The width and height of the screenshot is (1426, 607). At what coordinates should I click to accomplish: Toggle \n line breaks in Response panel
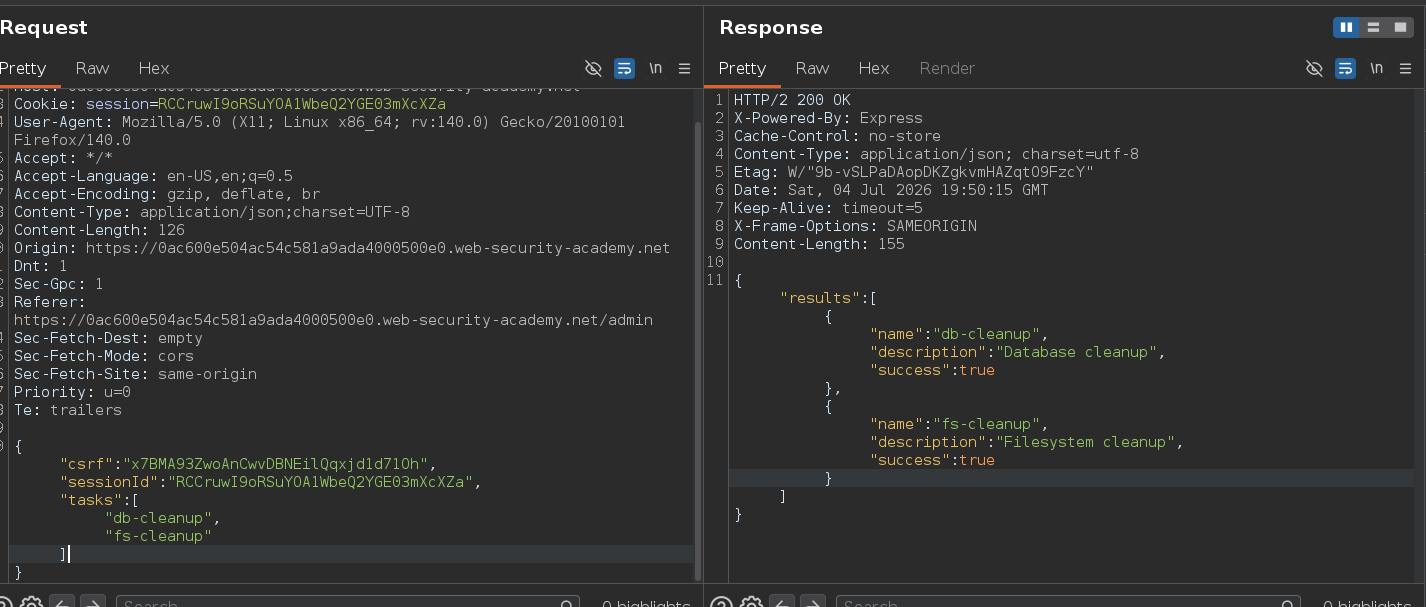coord(1377,68)
